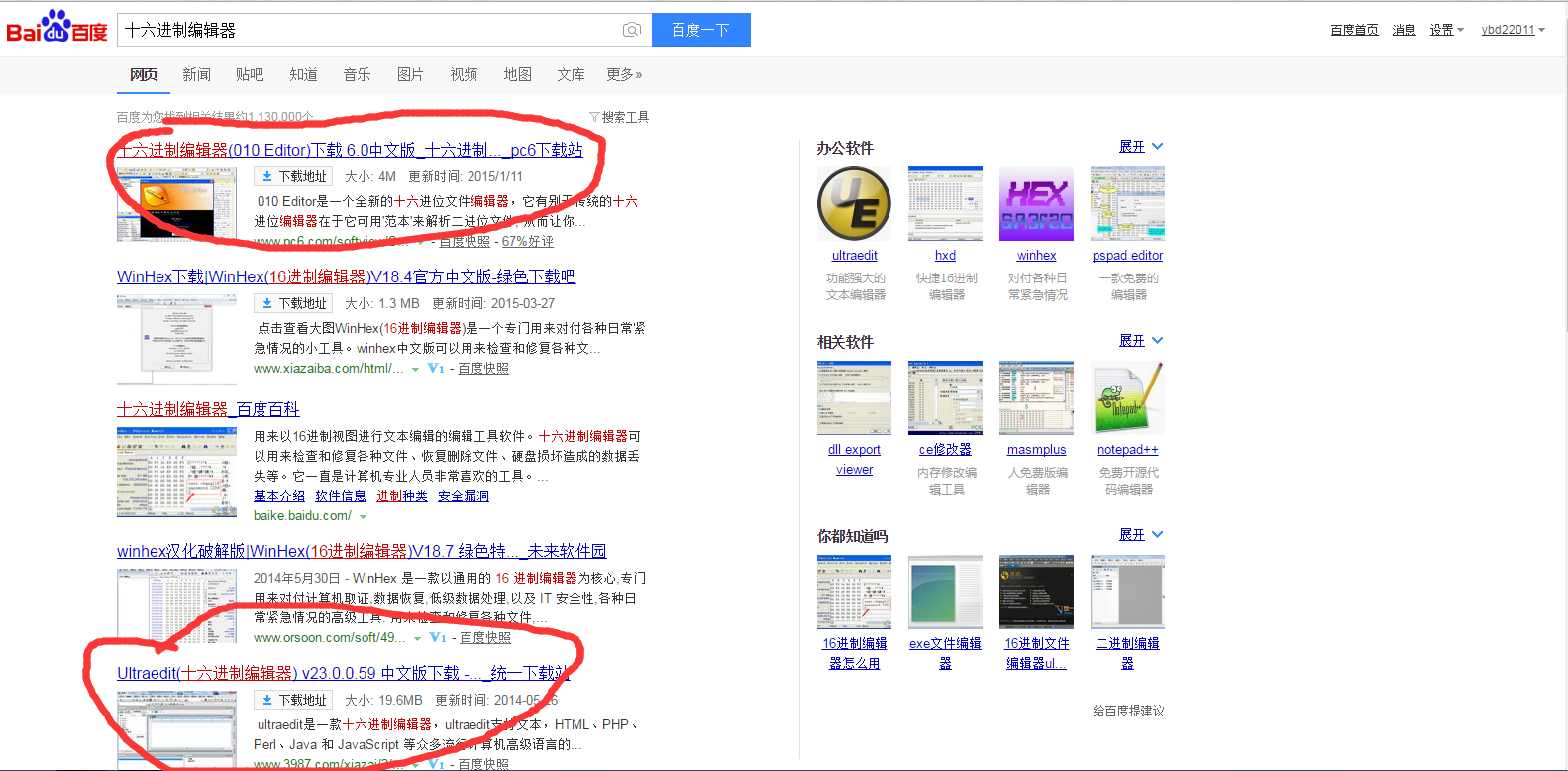Click 百度百科 result thumbnail
Viewport: 1568px width, 771px height.
176,473
